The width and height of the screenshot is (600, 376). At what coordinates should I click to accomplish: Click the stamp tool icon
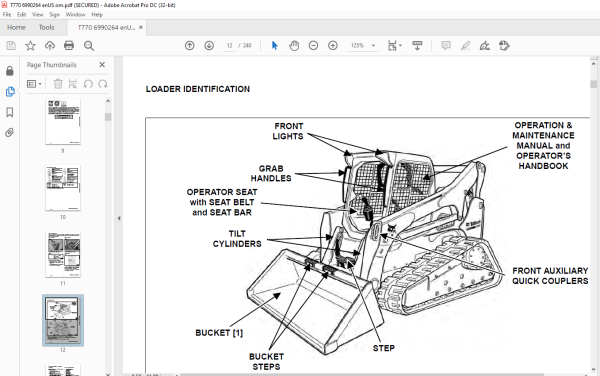click(x=504, y=46)
